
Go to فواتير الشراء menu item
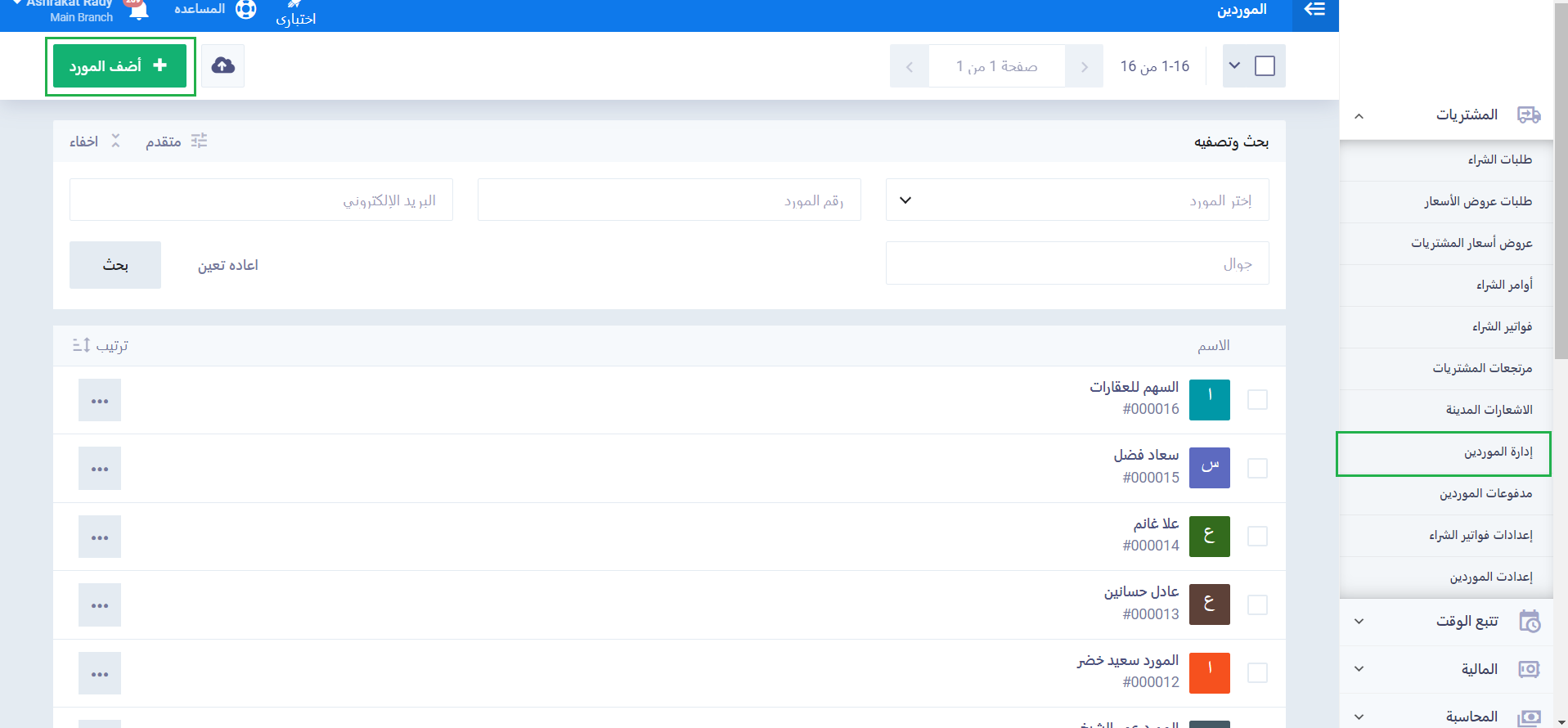[x=1502, y=326]
